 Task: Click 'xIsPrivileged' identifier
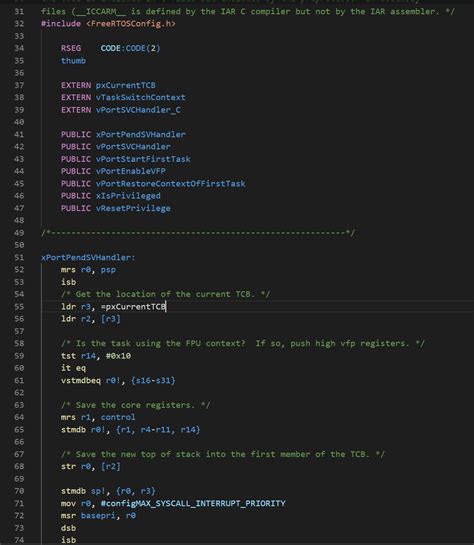pyautogui.click(x=128, y=196)
